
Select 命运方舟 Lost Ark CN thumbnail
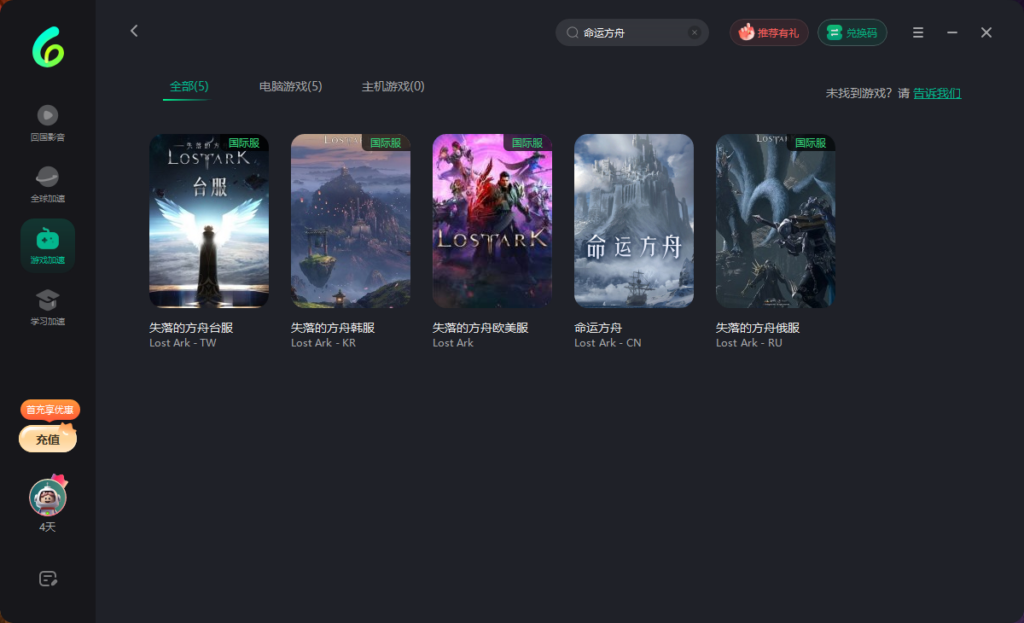(633, 221)
